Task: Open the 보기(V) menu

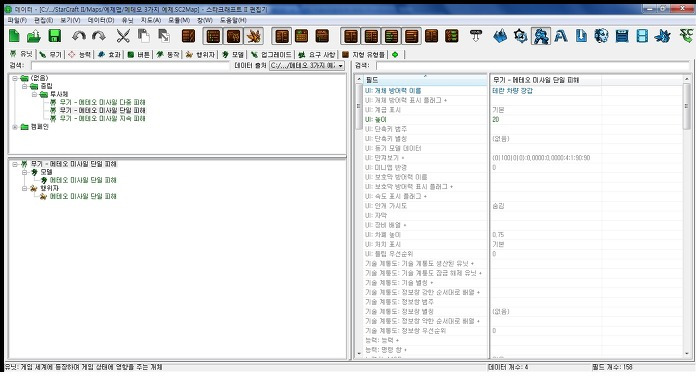Action: pyautogui.click(x=70, y=20)
